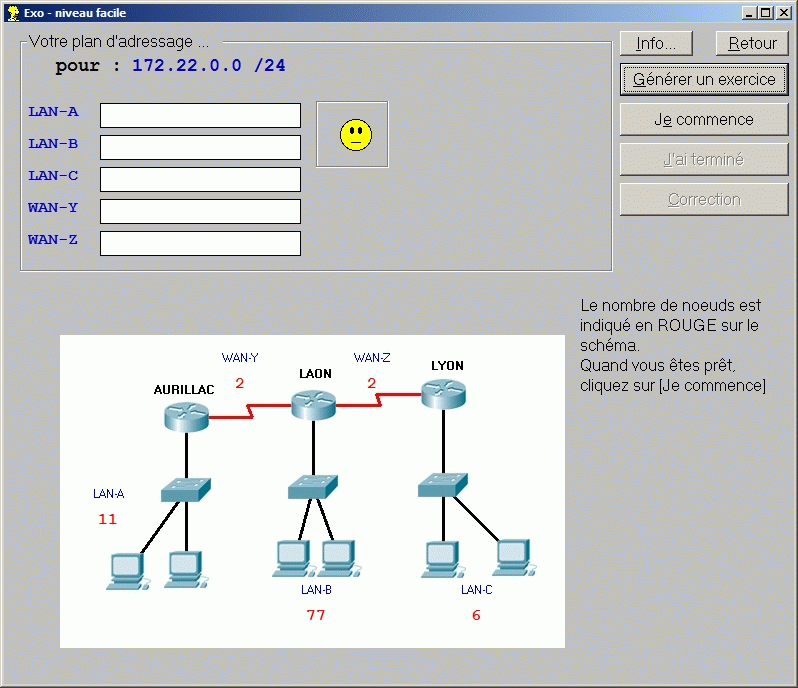Click the Retour button
This screenshot has height=688, width=798.
tap(752, 43)
